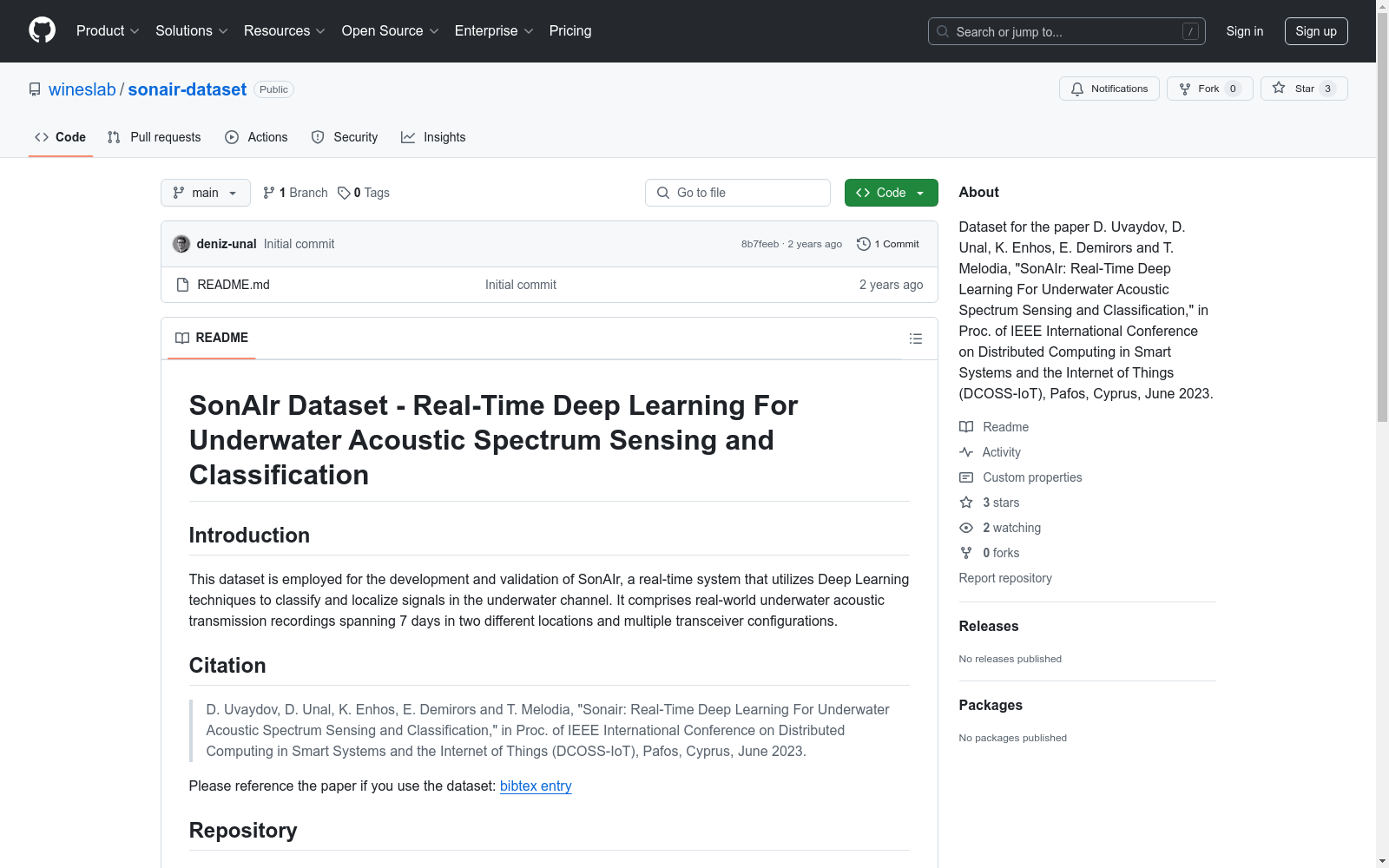Open the sonair-dataset repository link
The width and height of the screenshot is (1389, 868).
(x=188, y=89)
